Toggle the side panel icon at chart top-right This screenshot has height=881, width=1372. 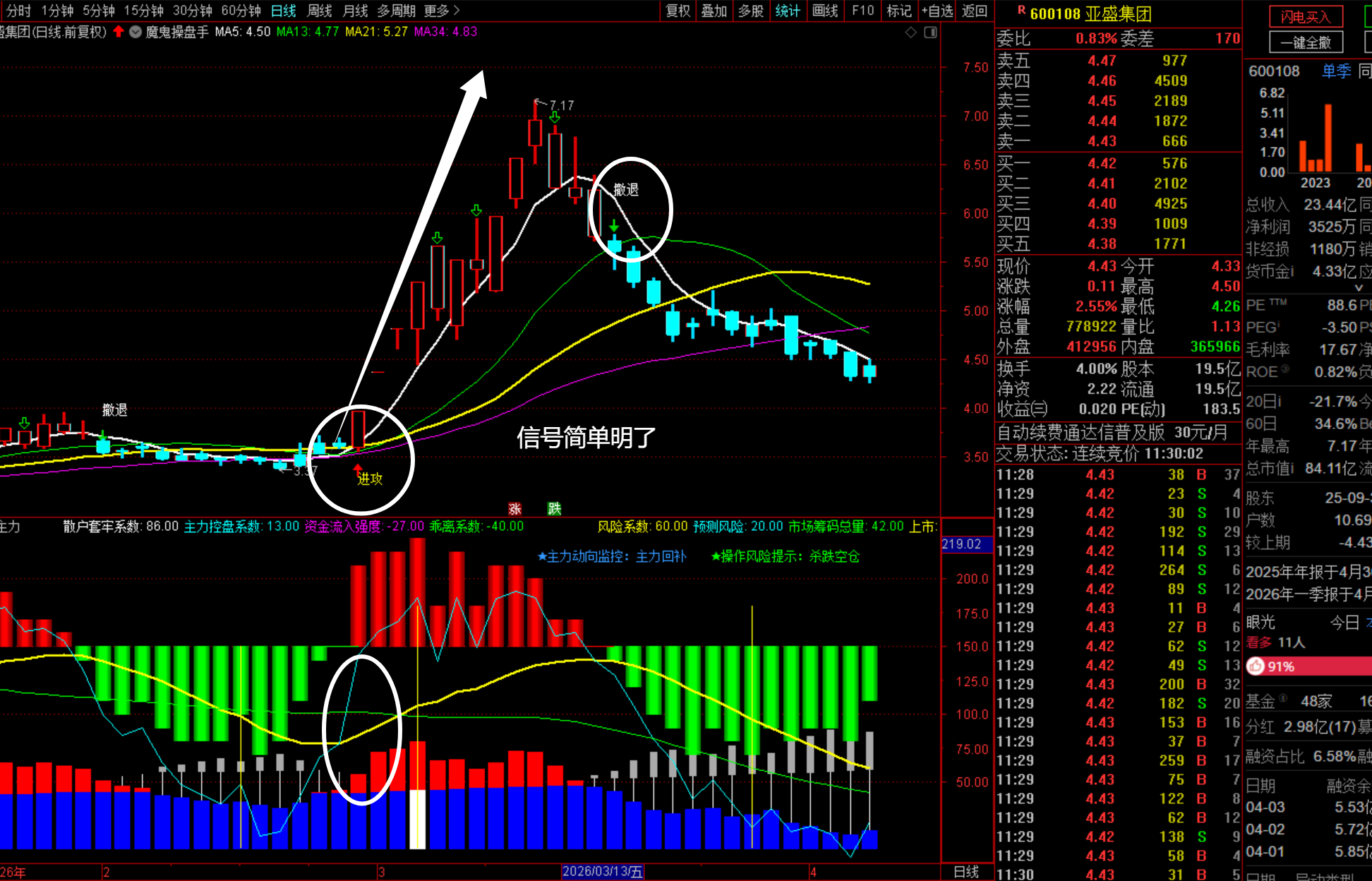(930, 32)
